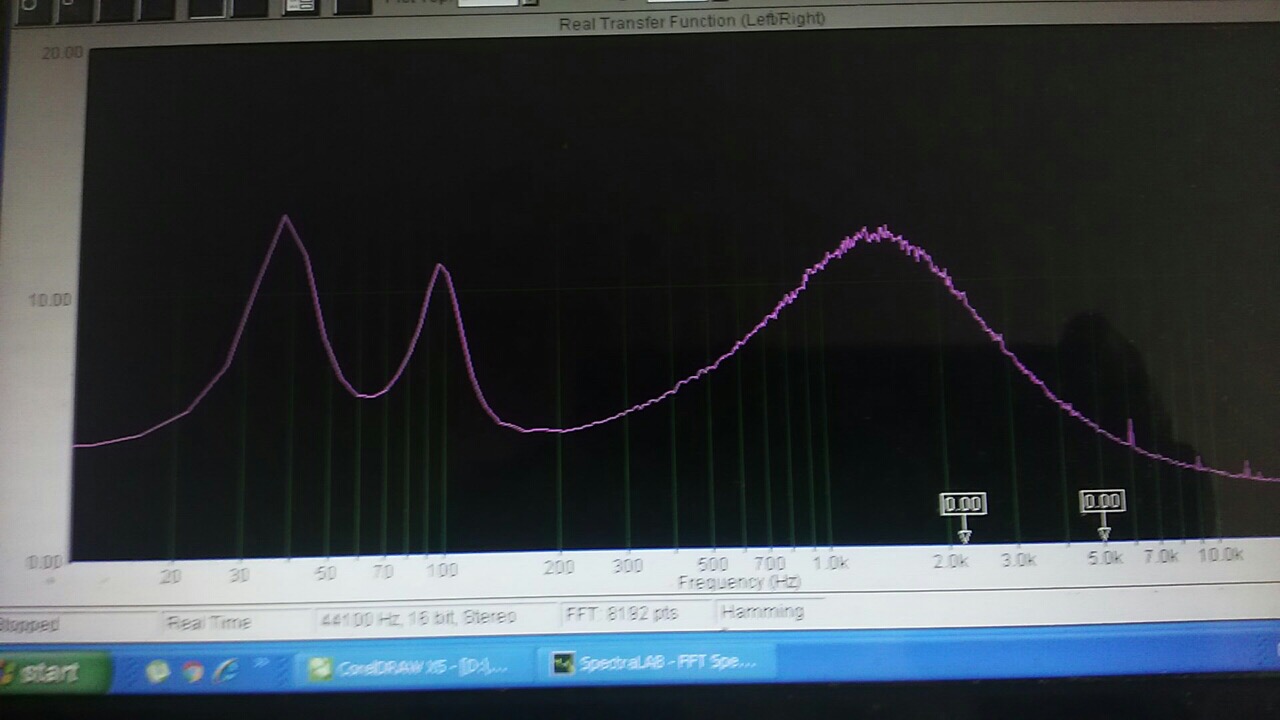Click the 10.0k frequency axis label
Screen dimensions: 1280x720
tap(1221, 554)
